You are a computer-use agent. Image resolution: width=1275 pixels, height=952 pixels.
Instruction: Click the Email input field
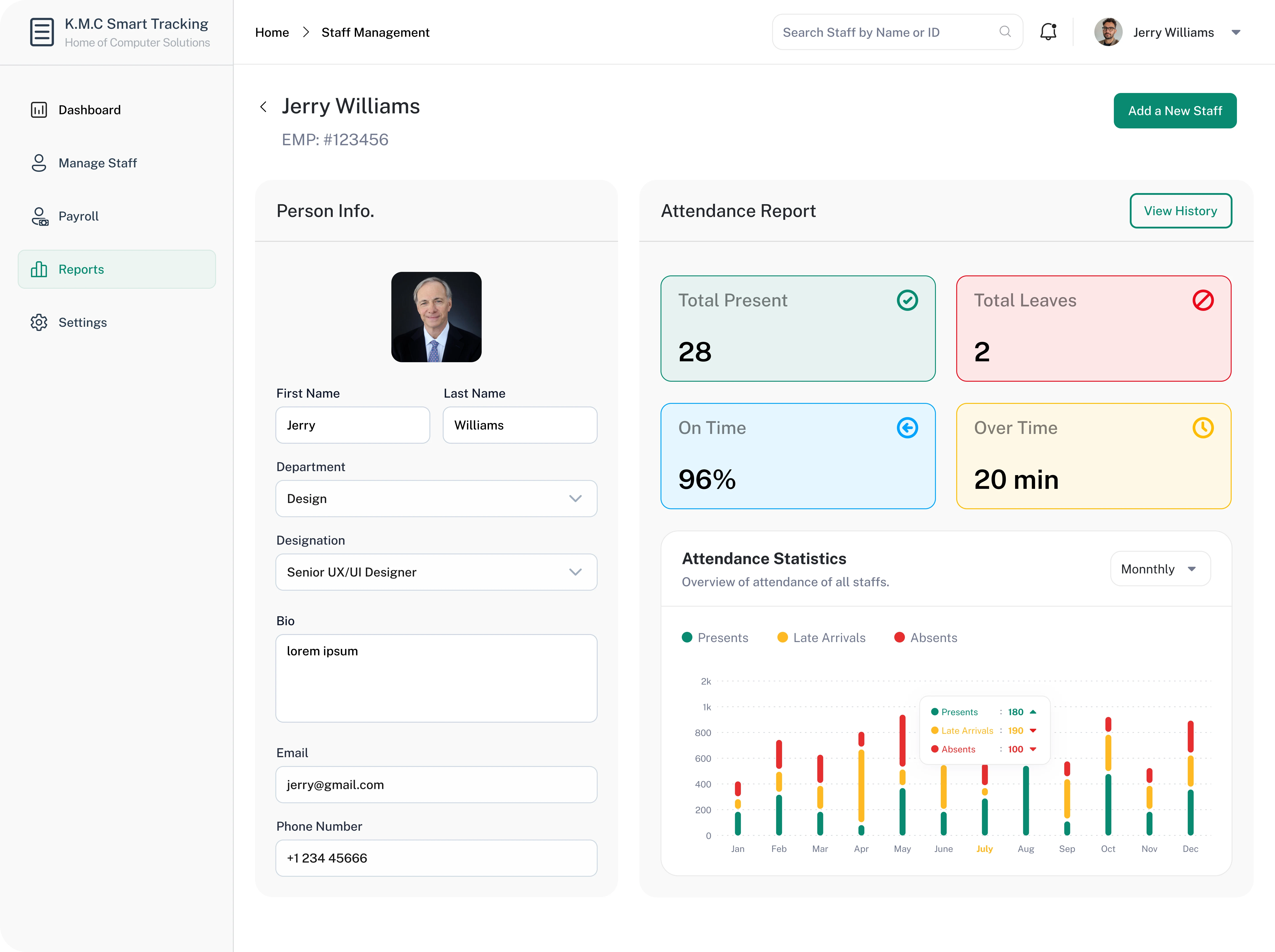[x=436, y=784]
